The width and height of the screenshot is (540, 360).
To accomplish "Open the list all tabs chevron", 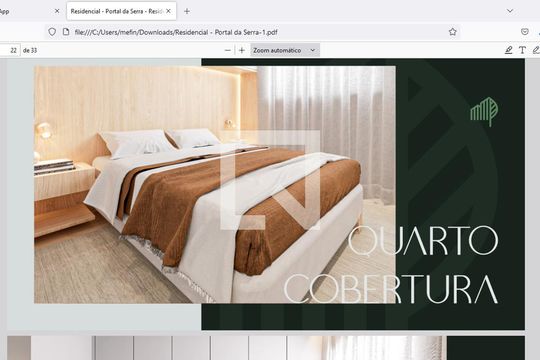I will coord(510,11).
